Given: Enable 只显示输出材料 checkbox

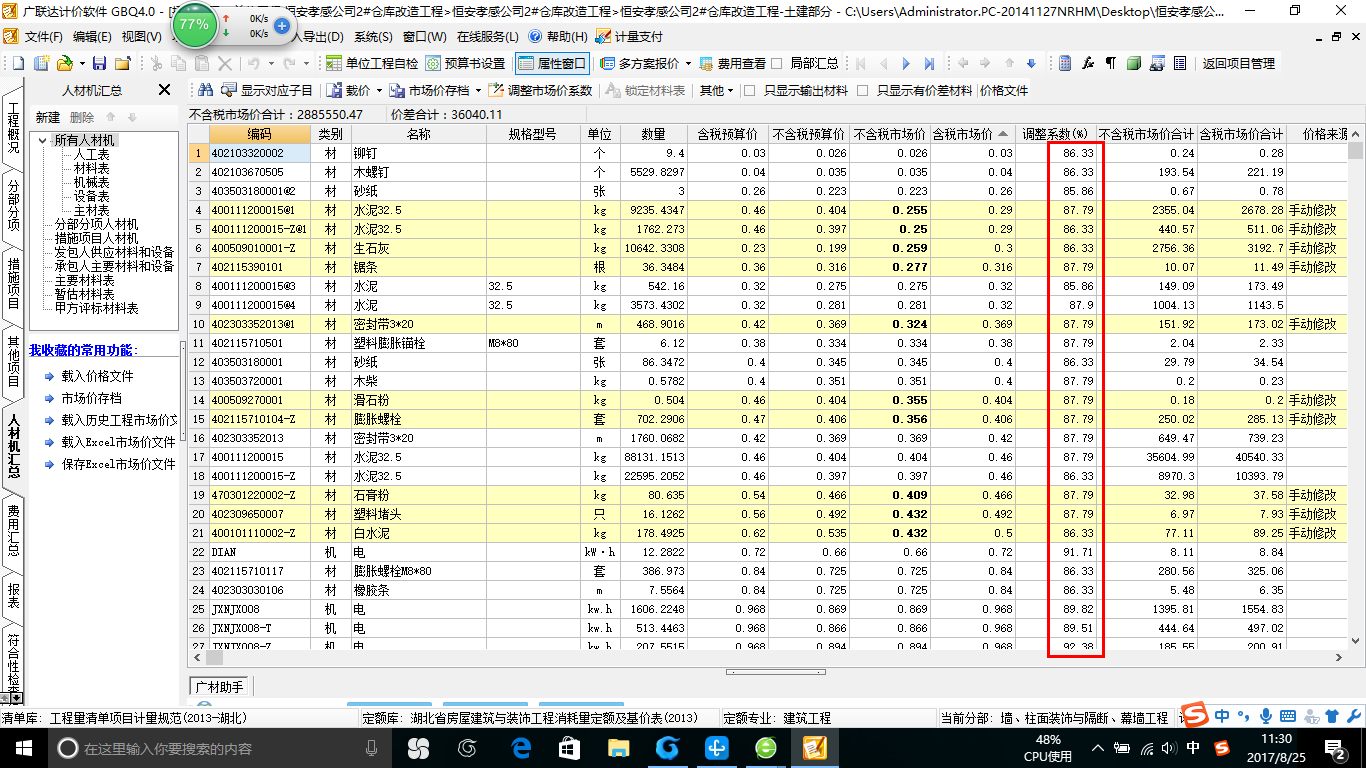Looking at the screenshot, I should pos(748,90).
